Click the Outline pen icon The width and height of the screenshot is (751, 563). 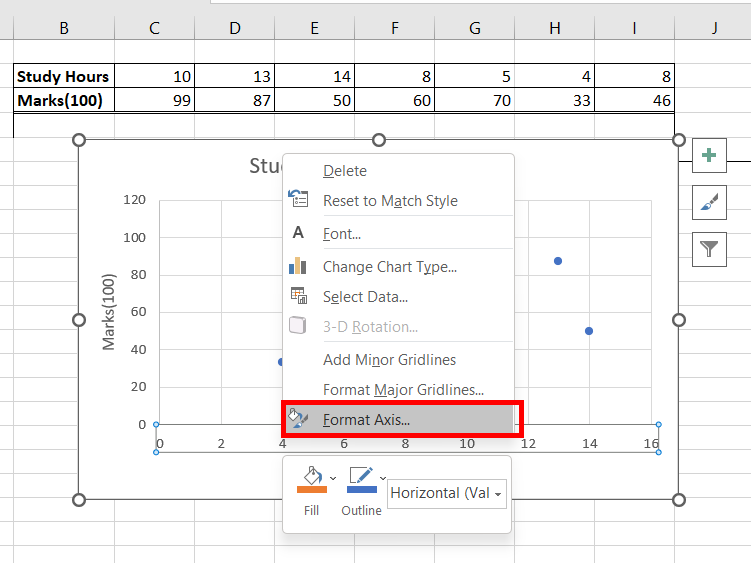click(x=361, y=476)
